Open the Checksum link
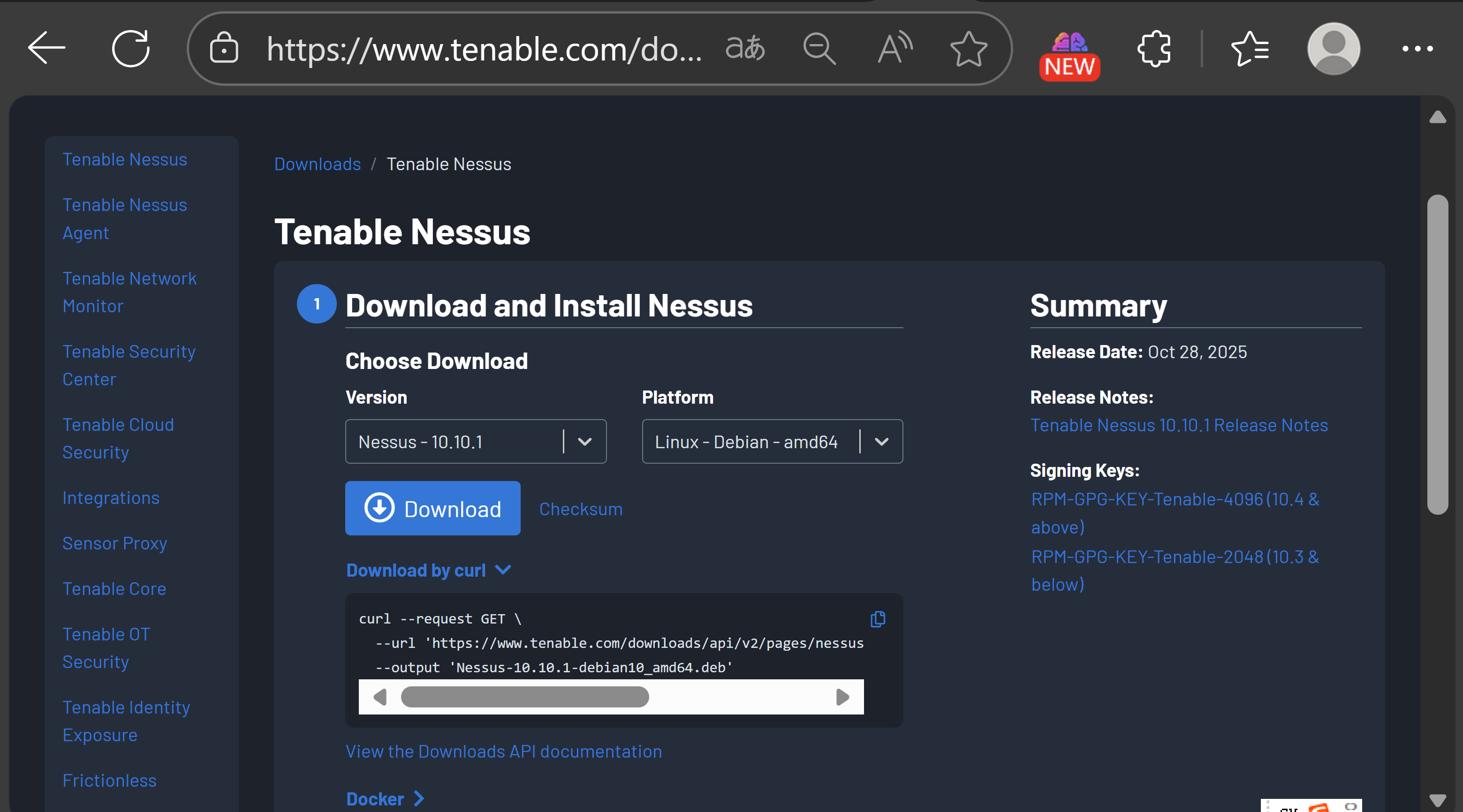The image size is (1463, 812). point(580,509)
